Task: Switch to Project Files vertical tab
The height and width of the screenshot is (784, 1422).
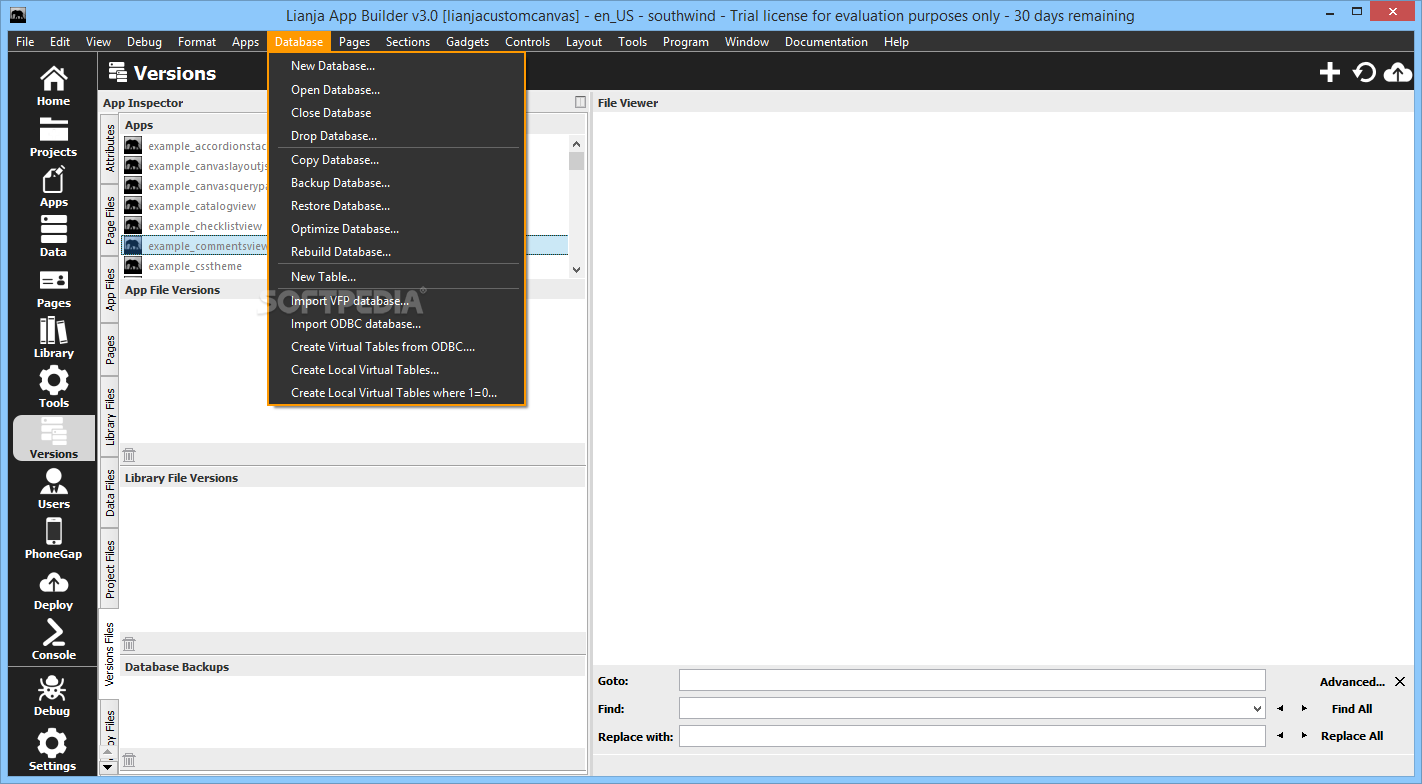Action: pyautogui.click(x=110, y=570)
